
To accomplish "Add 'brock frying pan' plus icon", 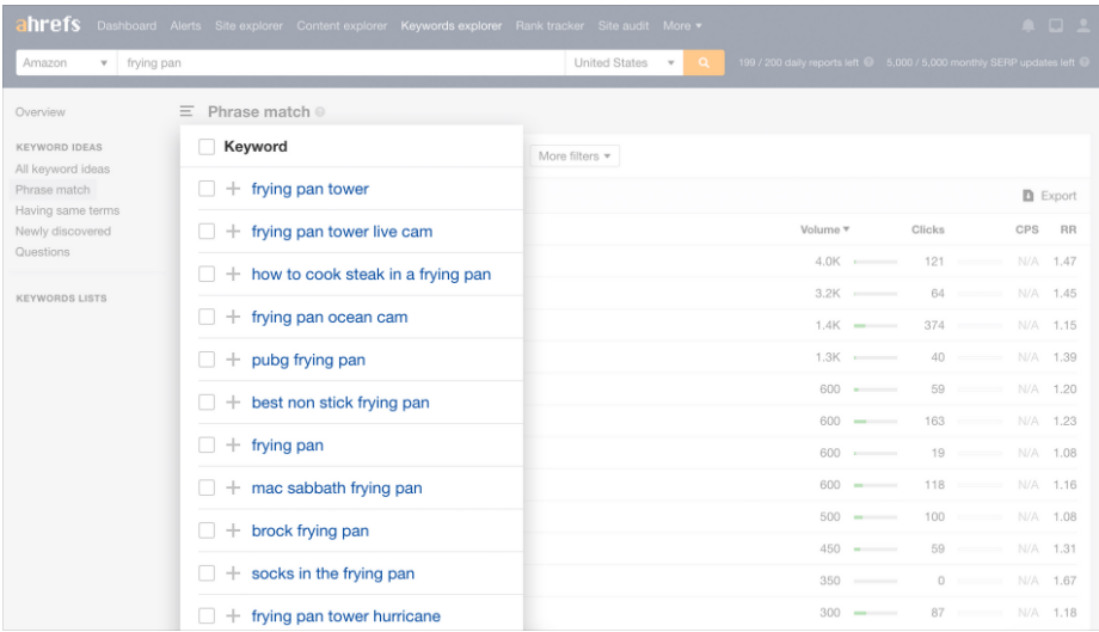I will point(233,530).
